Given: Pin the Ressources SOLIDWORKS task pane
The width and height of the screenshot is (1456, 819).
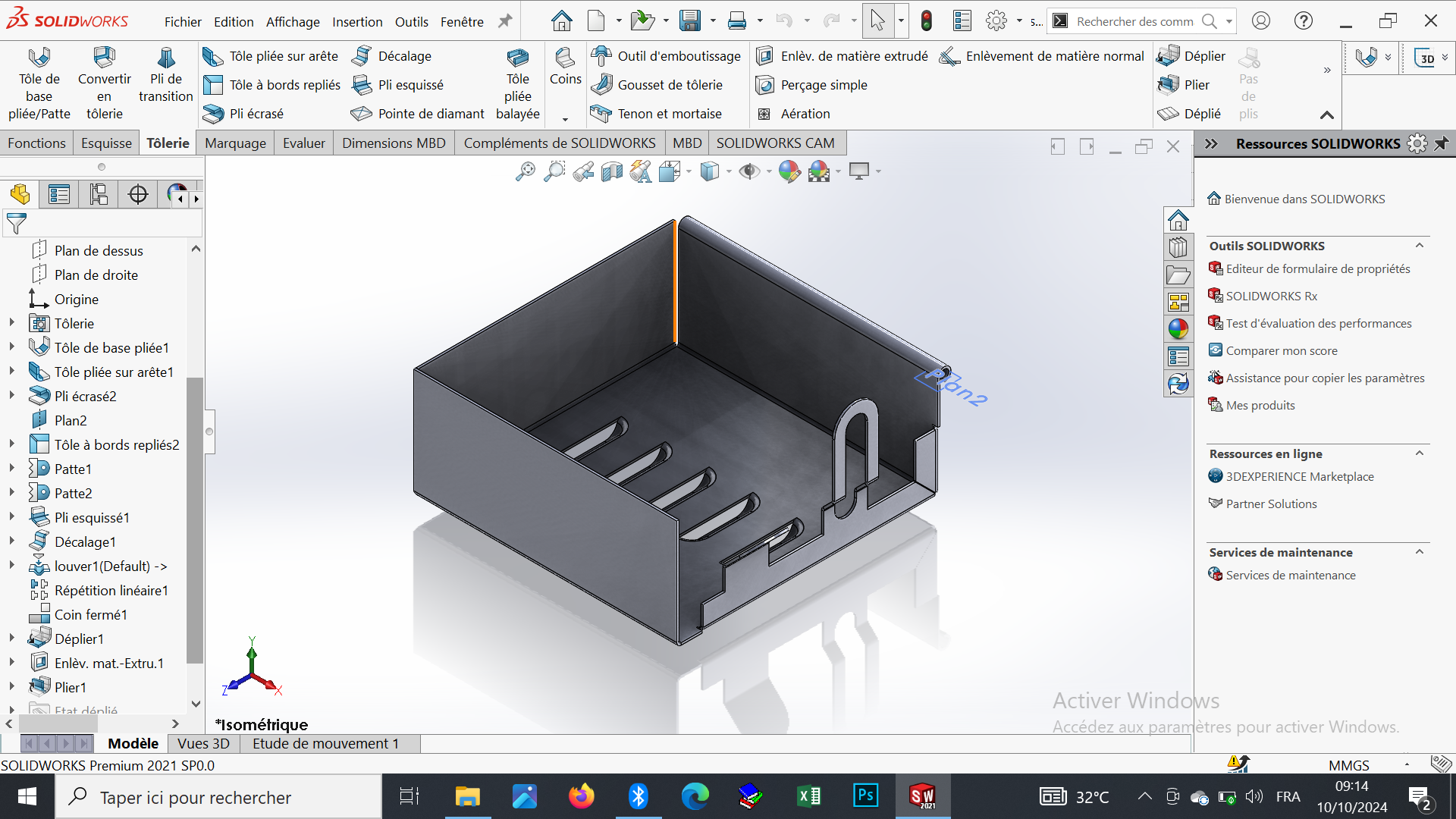Looking at the screenshot, I should pyautogui.click(x=1442, y=143).
